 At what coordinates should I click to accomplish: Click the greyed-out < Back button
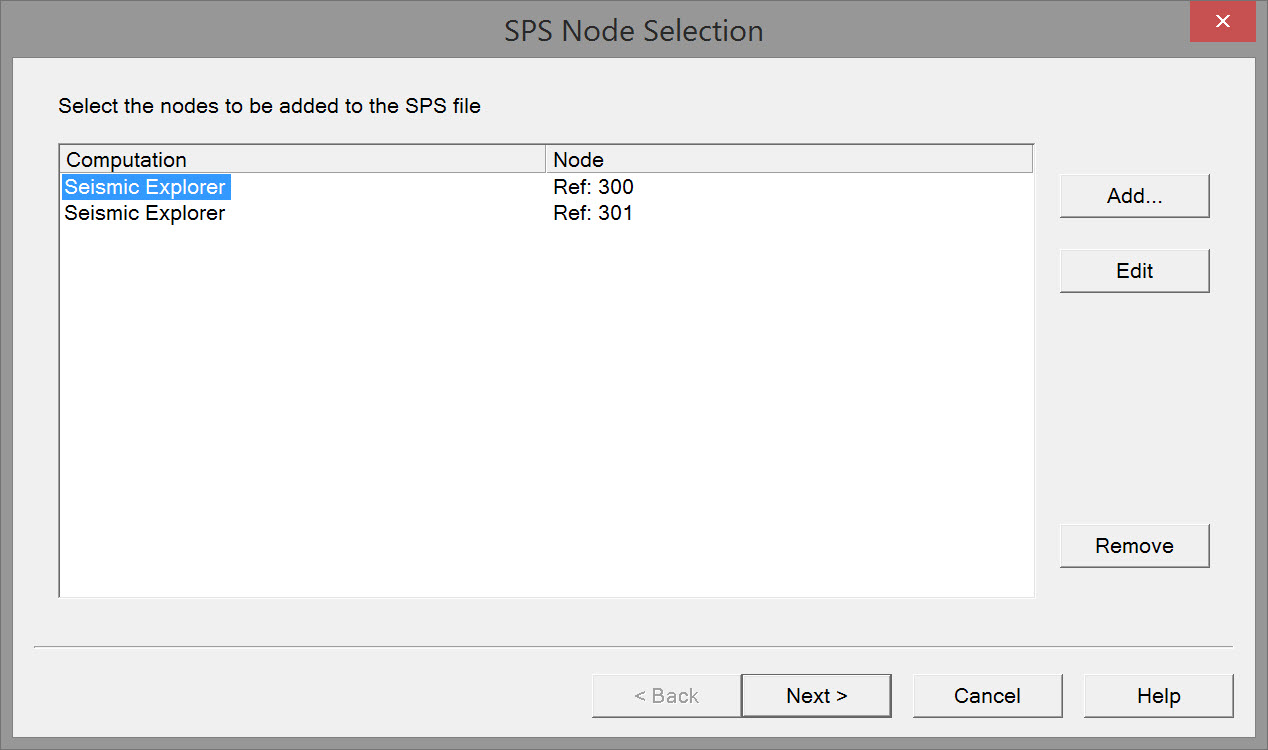(666, 696)
